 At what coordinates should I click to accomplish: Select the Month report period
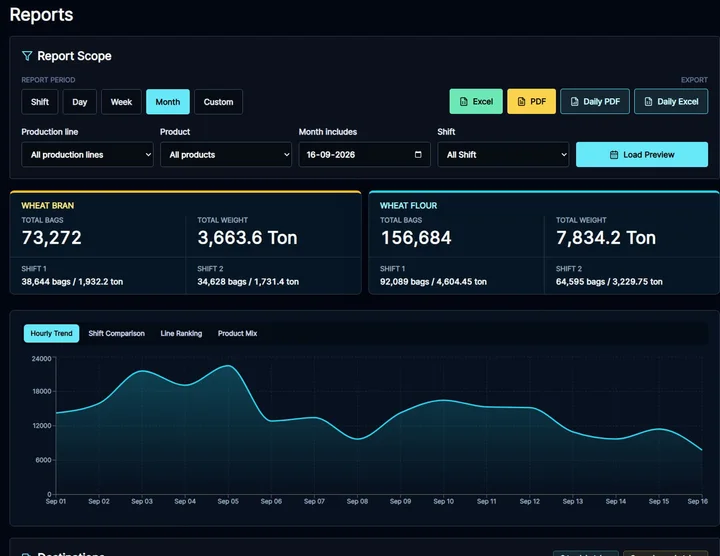tap(168, 102)
